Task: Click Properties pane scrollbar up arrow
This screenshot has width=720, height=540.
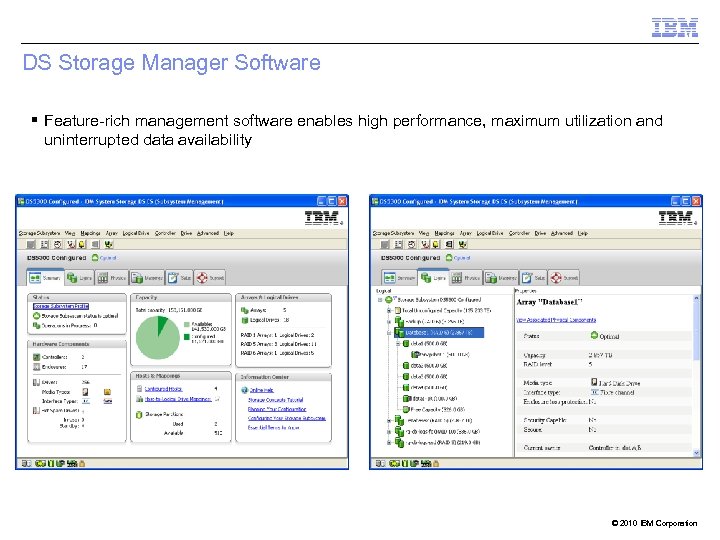Action: pyautogui.click(x=696, y=298)
